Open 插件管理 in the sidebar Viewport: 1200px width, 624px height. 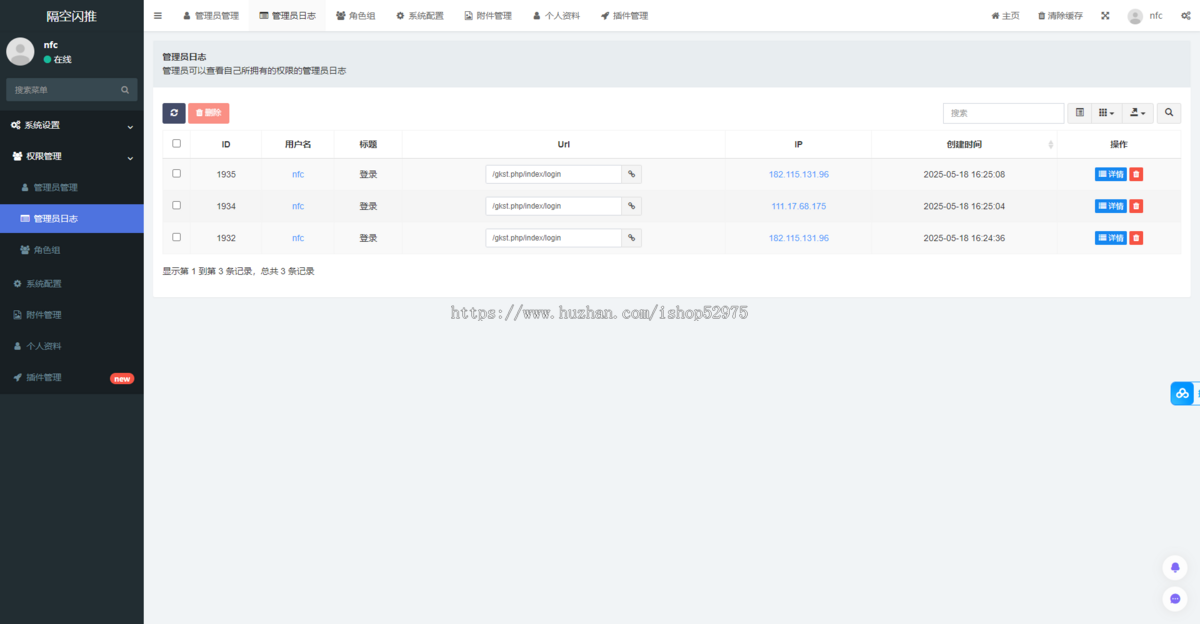[x=72, y=378]
